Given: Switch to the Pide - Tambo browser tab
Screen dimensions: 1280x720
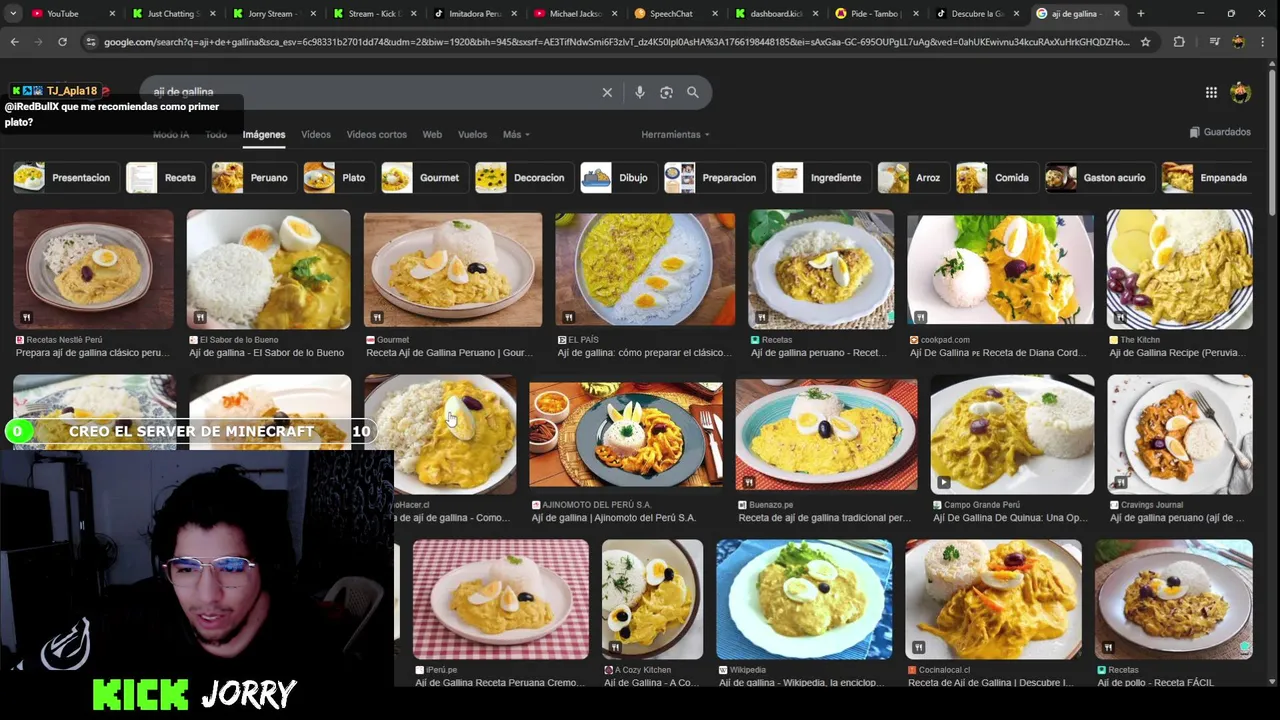Looking at the screenshot, I should [875, 14].
